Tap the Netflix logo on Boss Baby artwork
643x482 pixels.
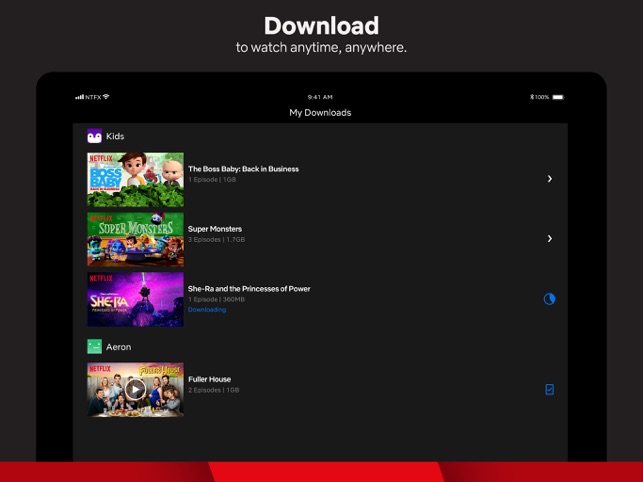point(101,158)
